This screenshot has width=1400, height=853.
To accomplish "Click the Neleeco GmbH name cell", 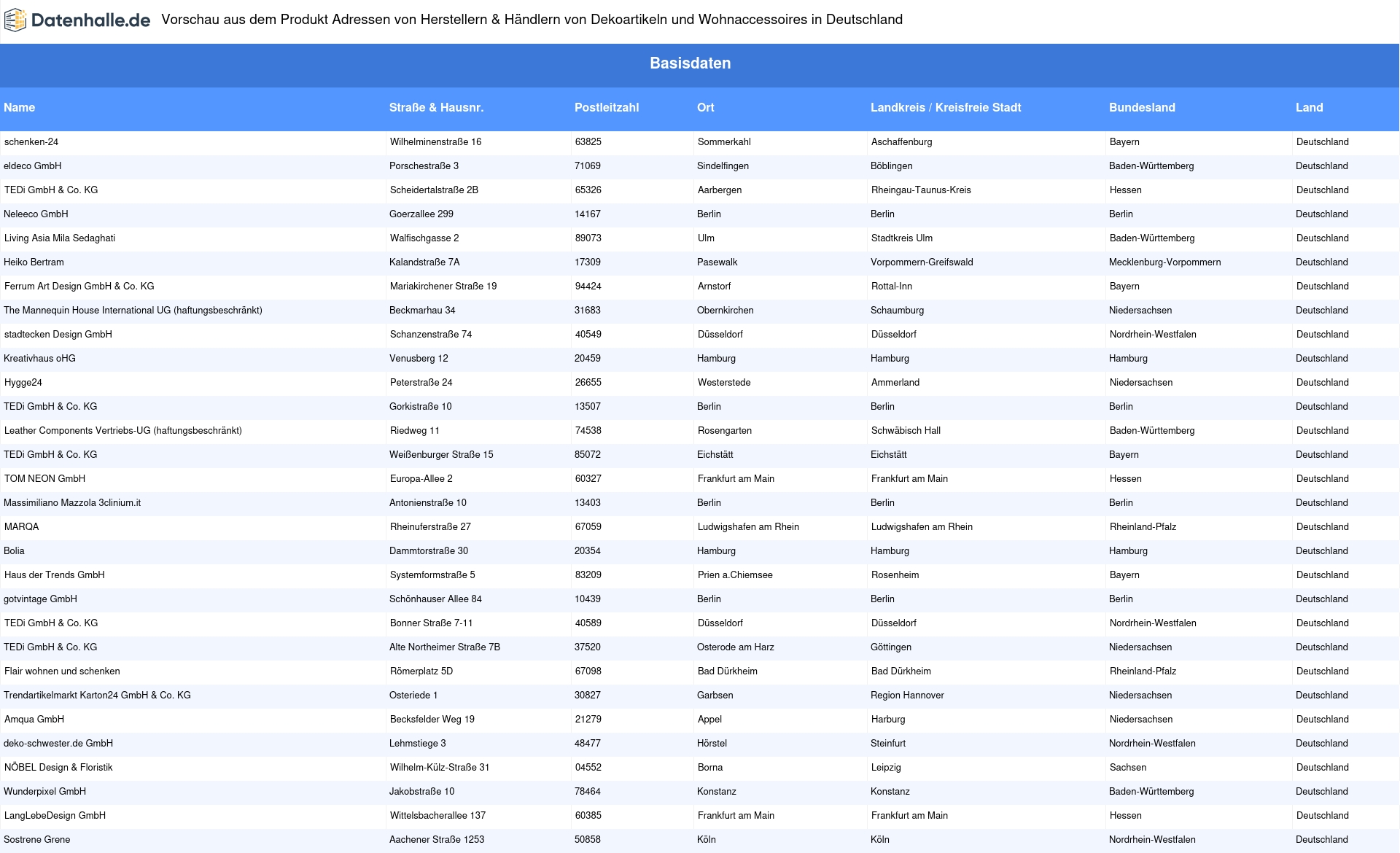I will click(36, 214).
